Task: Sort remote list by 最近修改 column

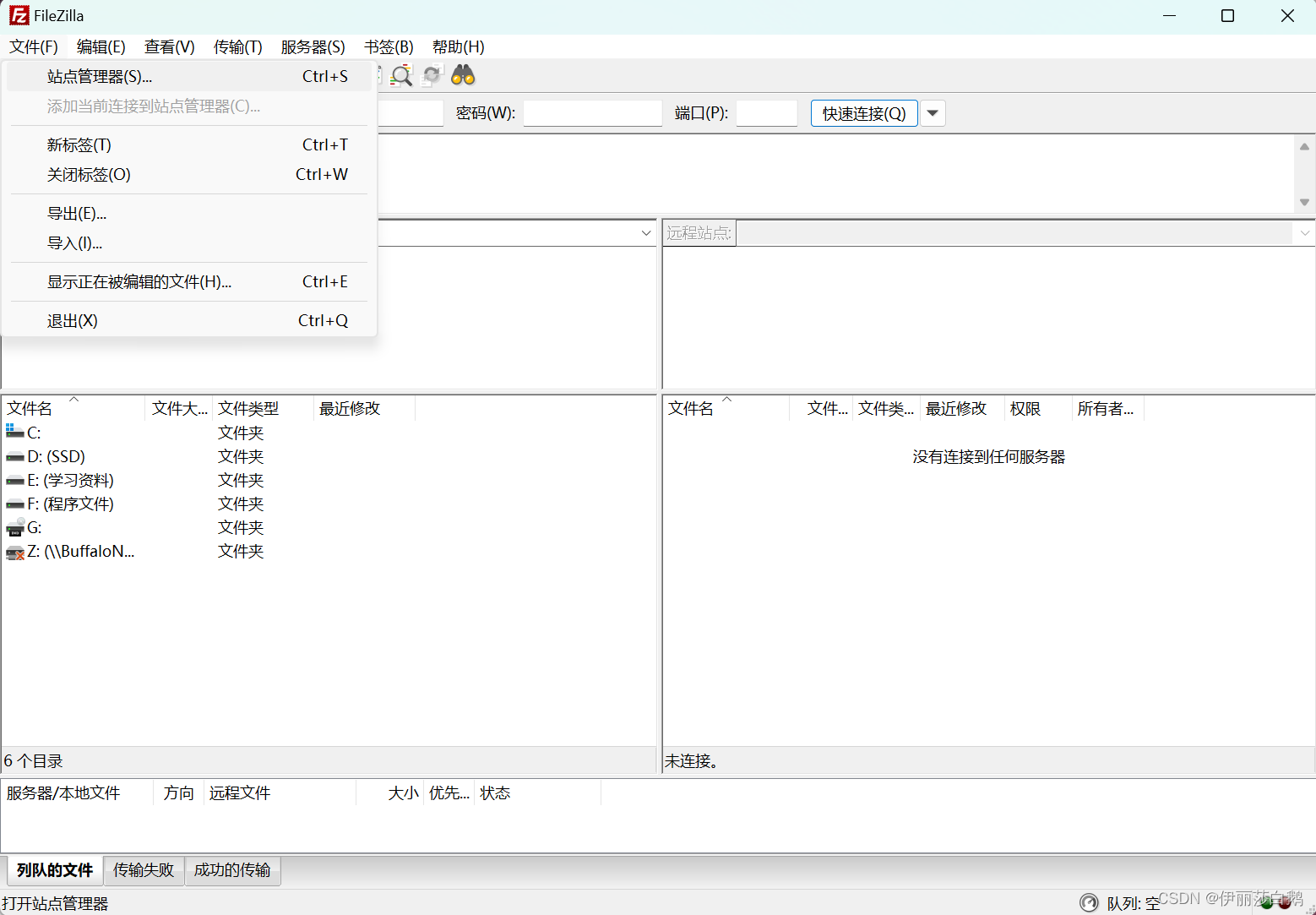Action: (962, 408)
